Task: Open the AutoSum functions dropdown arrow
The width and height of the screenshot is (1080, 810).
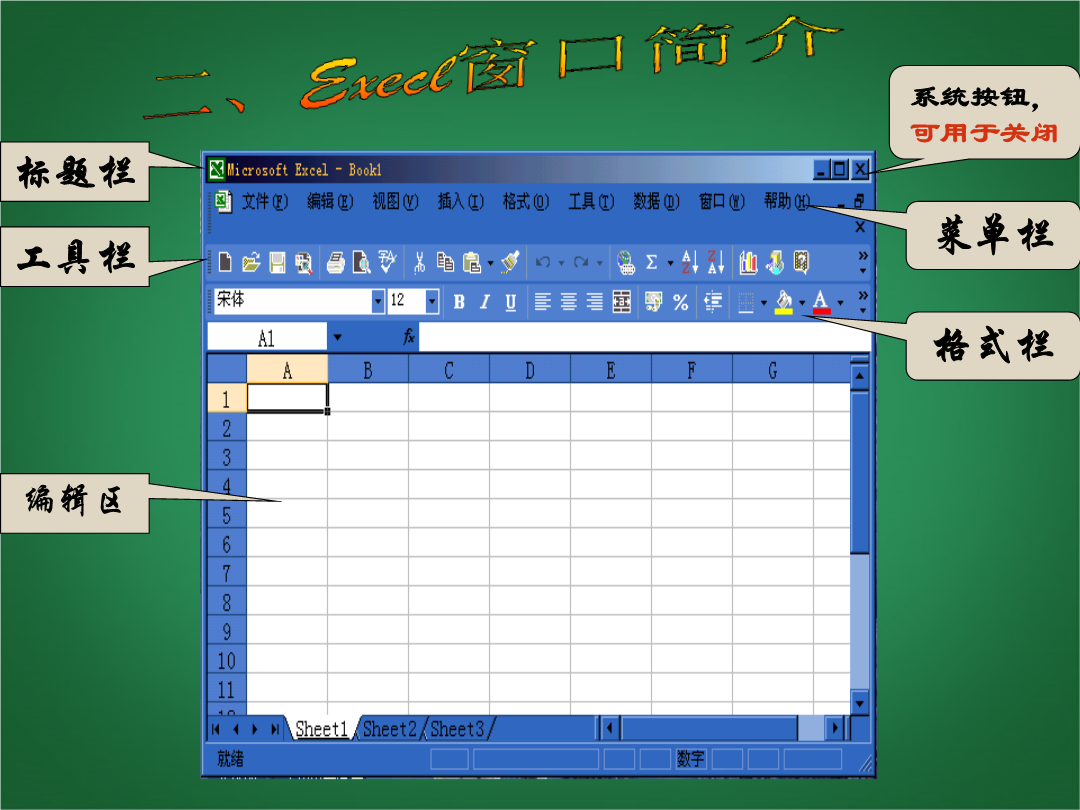Action: (x=670, y=263)
